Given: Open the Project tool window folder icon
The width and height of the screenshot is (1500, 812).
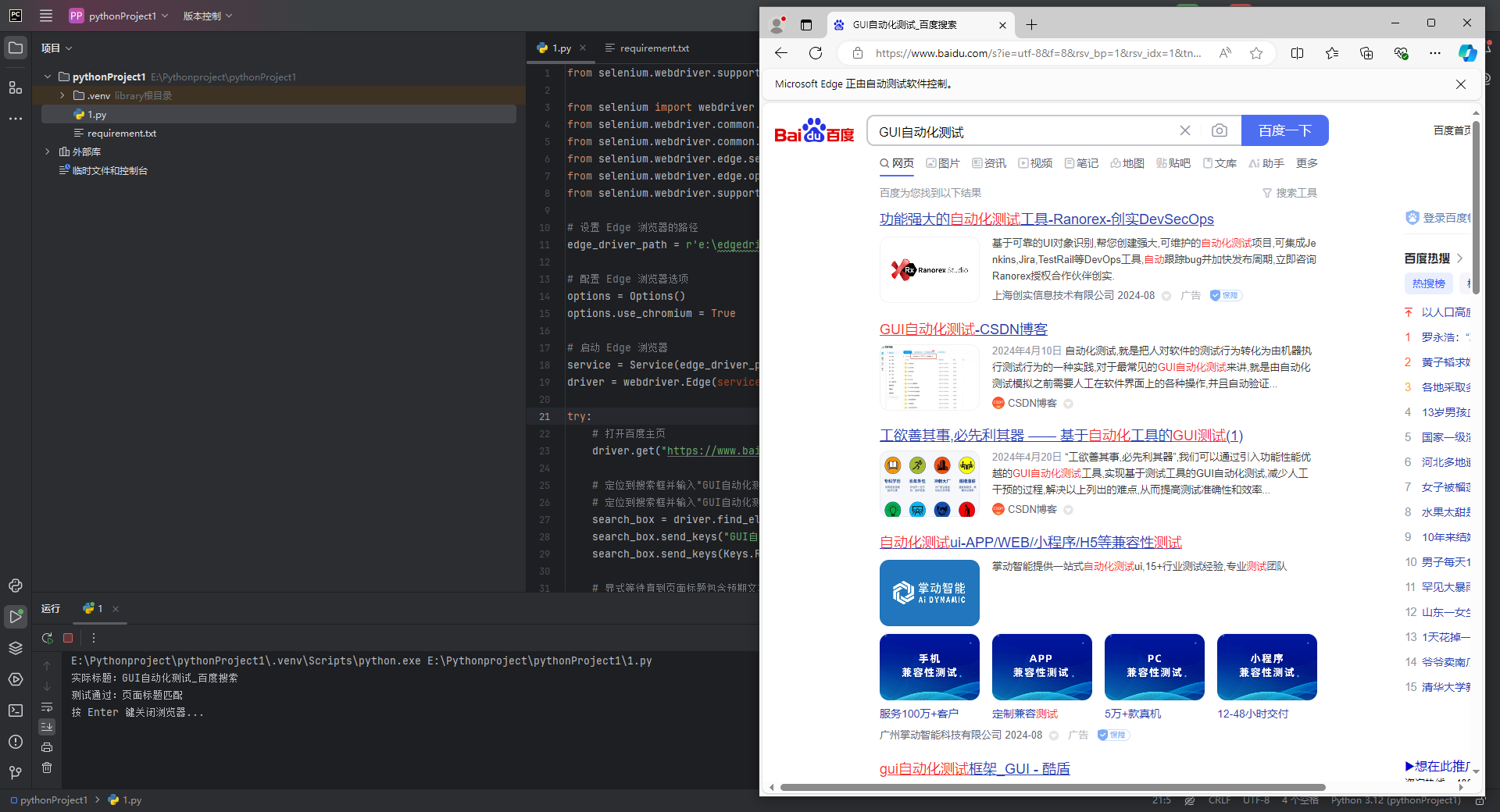Looking at the screenshot, I should point(16,48).
